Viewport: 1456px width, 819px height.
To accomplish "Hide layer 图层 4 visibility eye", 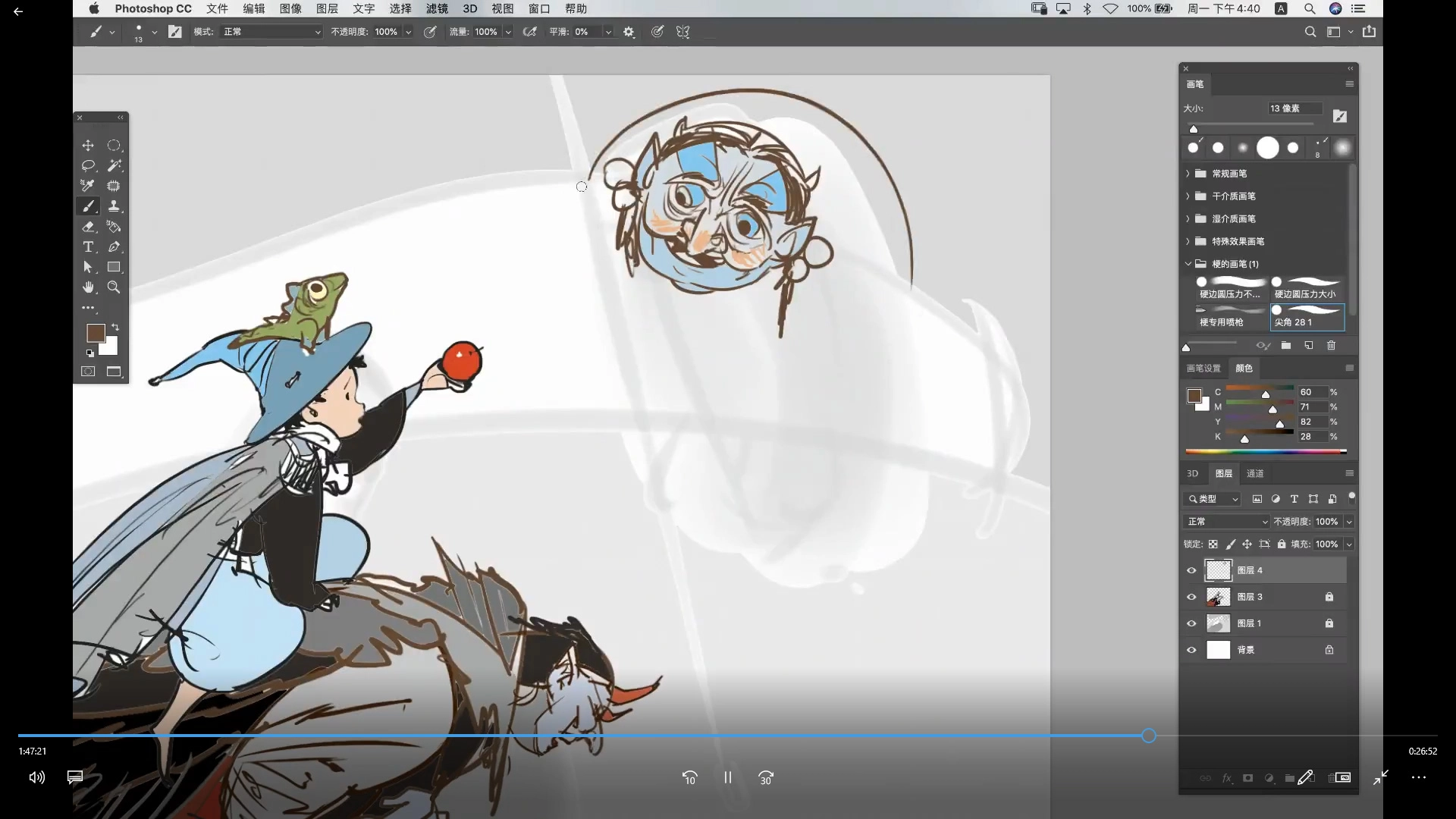I will (x=1191, y=570).
